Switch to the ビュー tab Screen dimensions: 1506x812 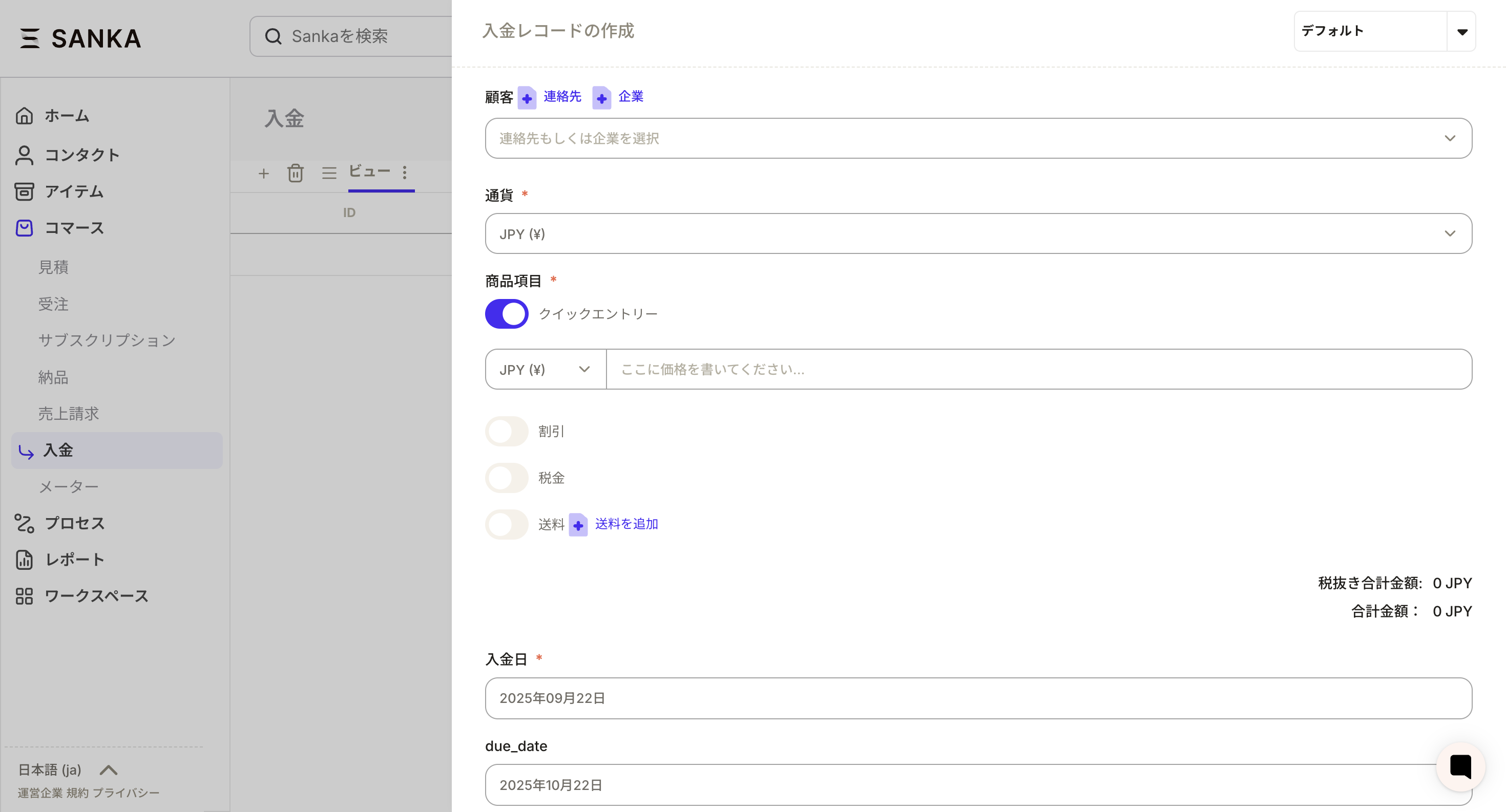[x=369, y=171]
